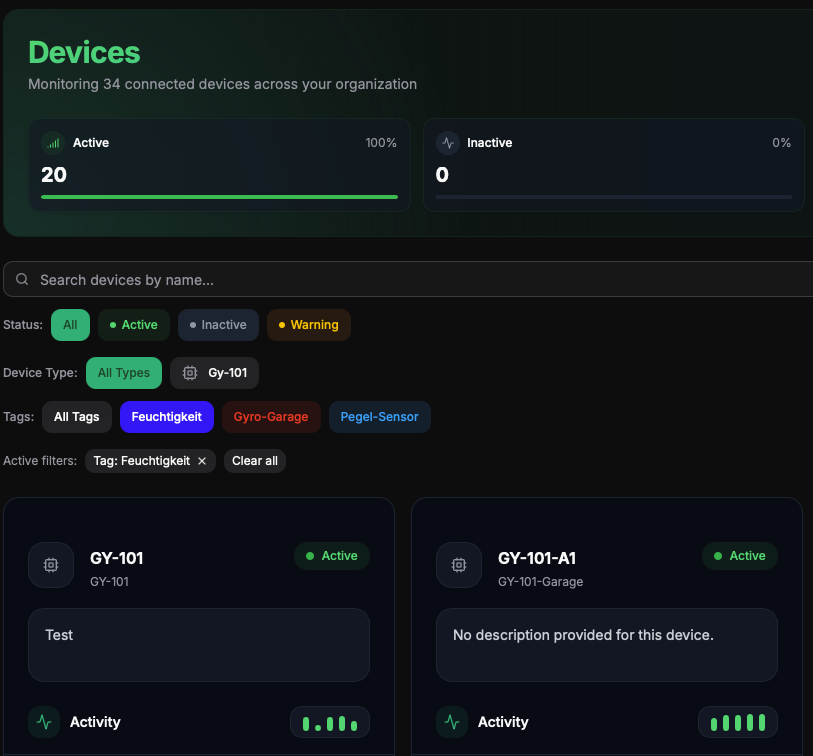Remove the Tag: Feuchtigkeit filter with X
Screen dimensions: 813x756
pos(202,461)
